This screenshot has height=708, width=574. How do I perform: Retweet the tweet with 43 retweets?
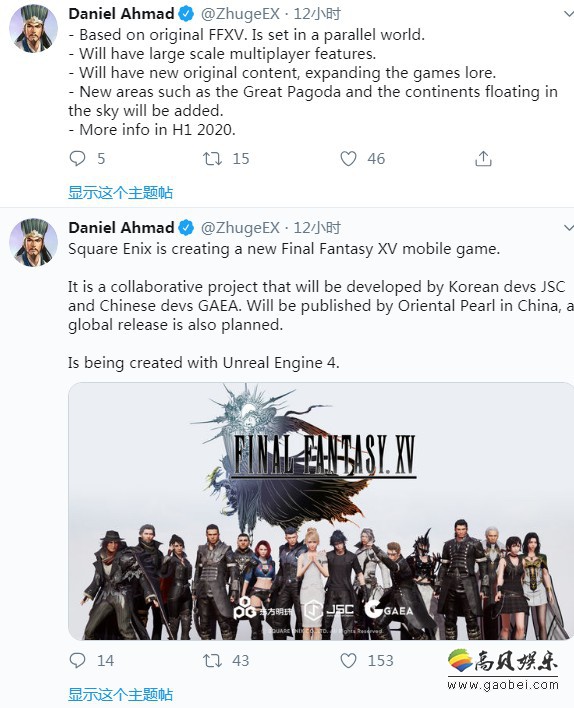tap(212, 661)
